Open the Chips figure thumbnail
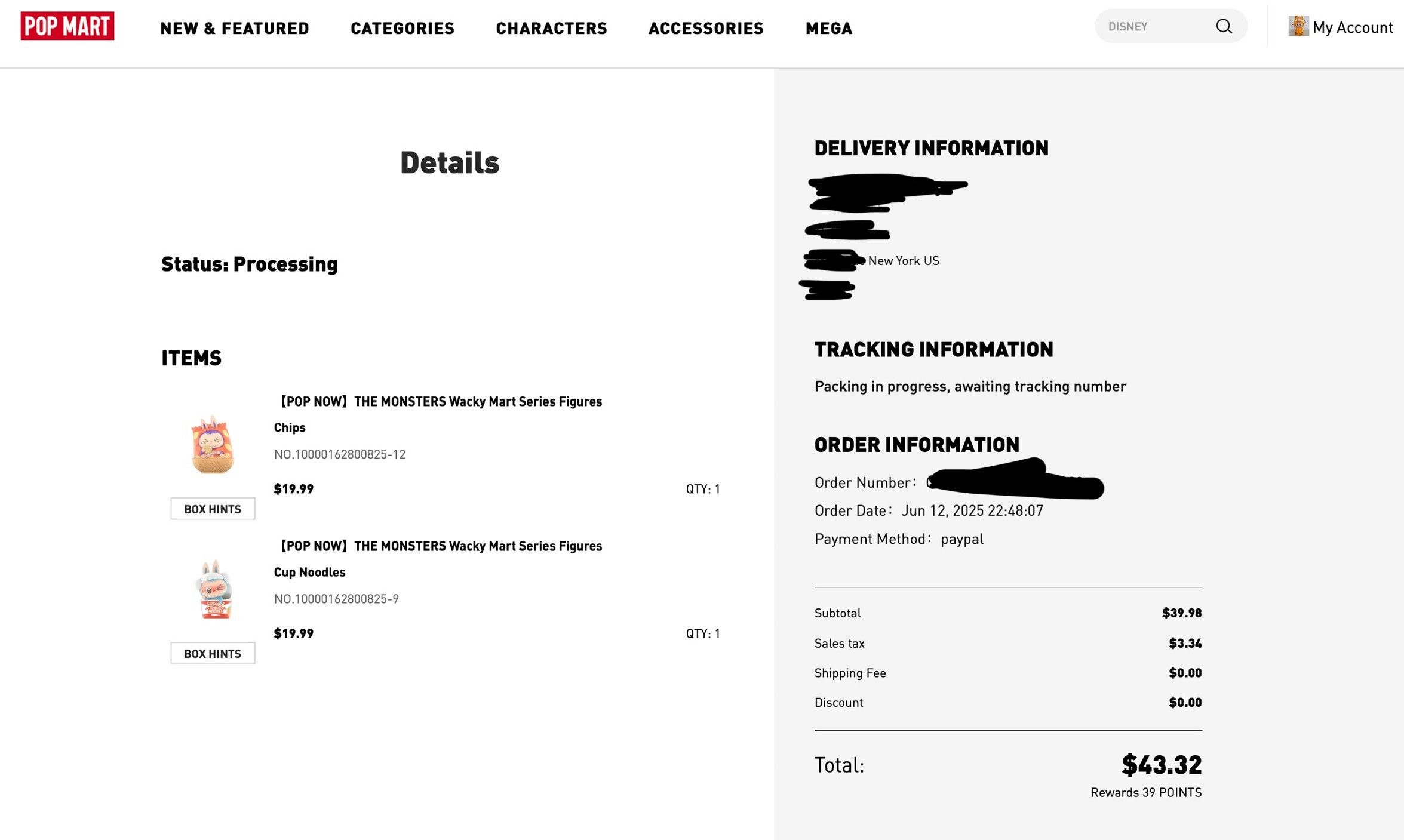Image resolution: width=1404 pixels, height=840 pixels. coord(213,444)
